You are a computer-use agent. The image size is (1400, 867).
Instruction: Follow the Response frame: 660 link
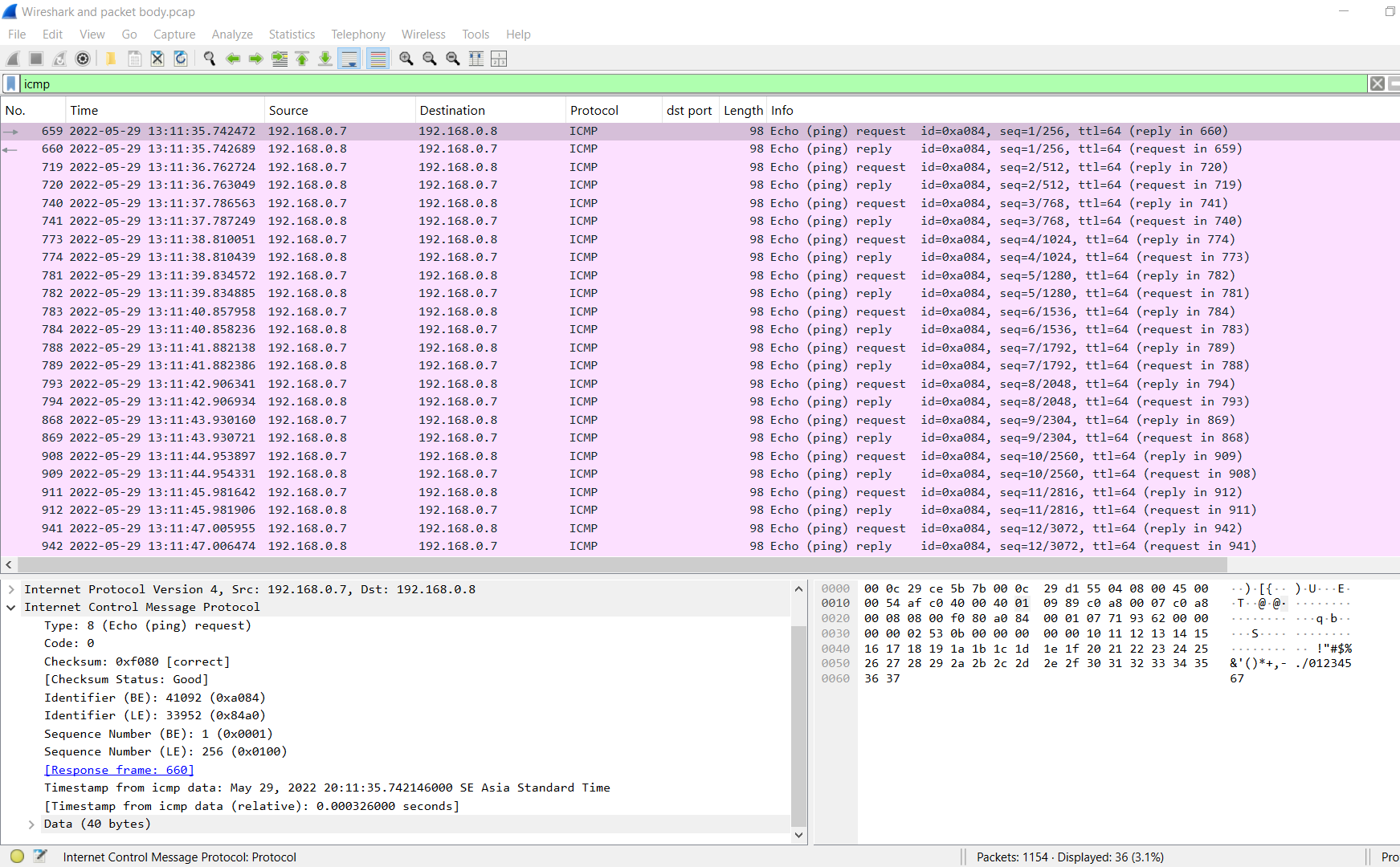point(119,770)
